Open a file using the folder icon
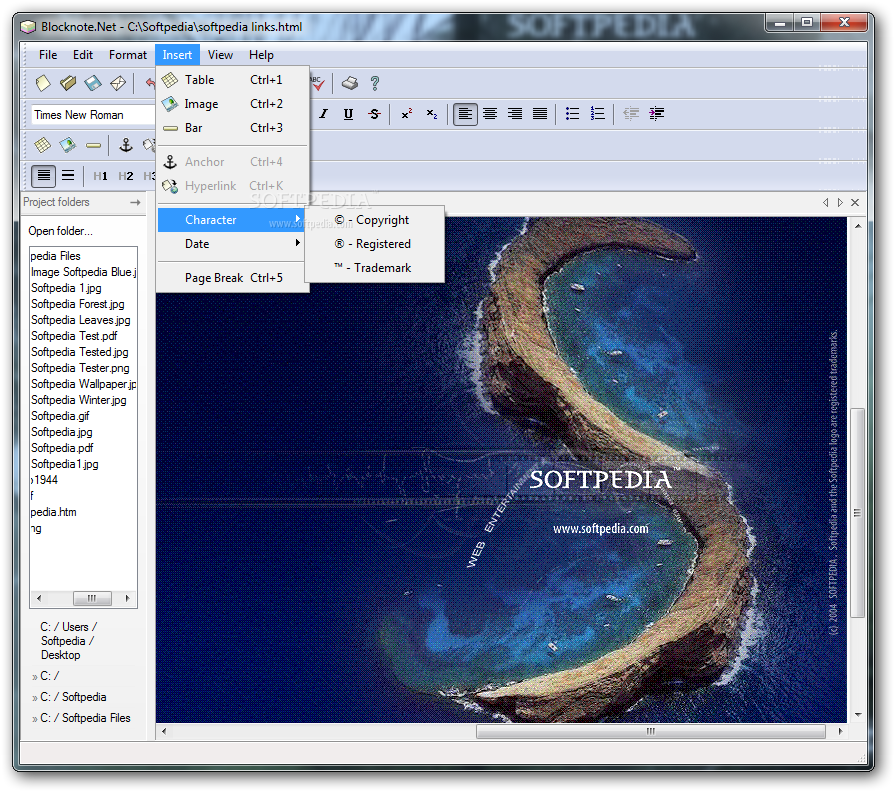 [x=68, y=83]
